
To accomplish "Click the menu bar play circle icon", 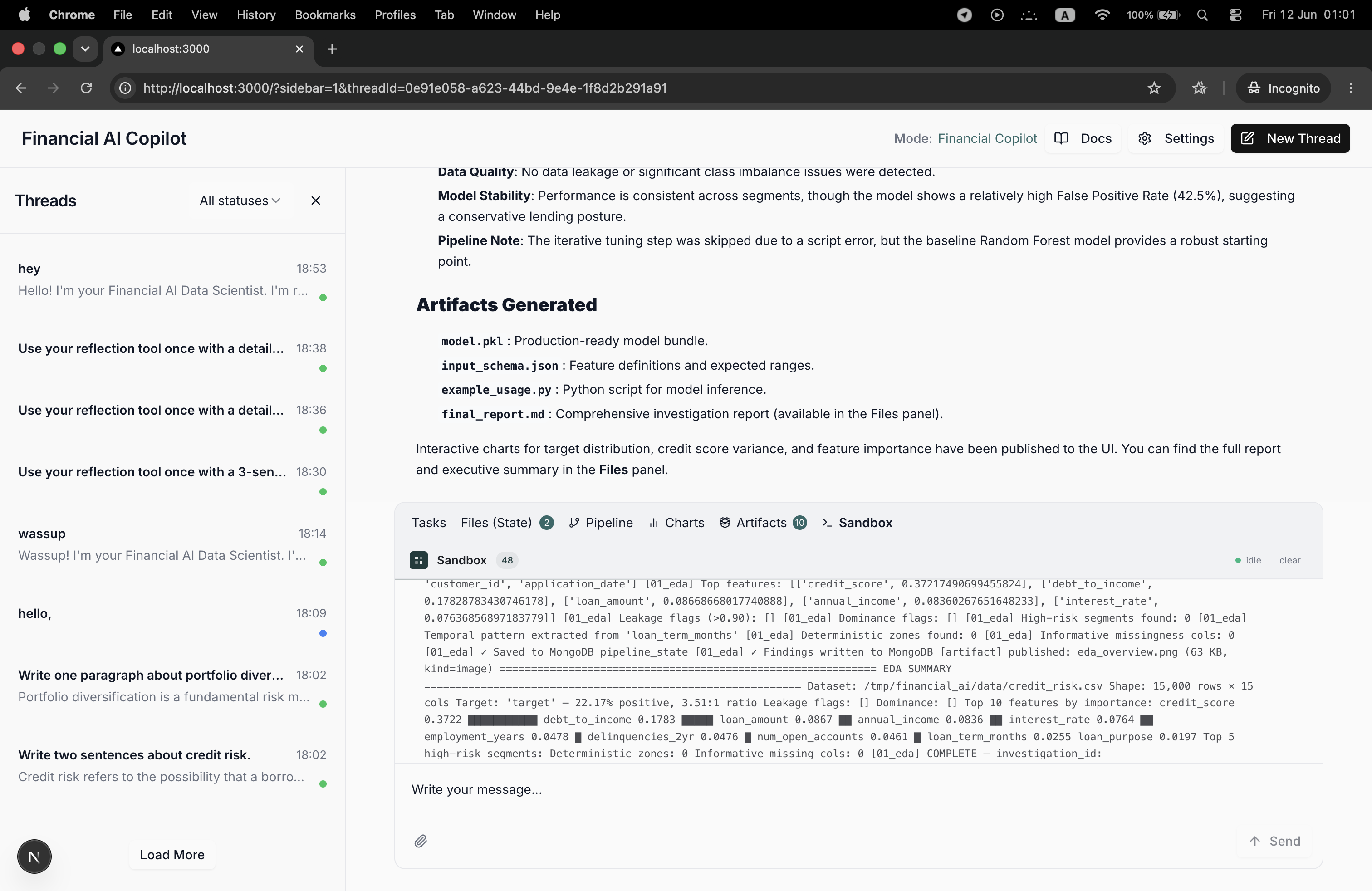I will point(997,15).
